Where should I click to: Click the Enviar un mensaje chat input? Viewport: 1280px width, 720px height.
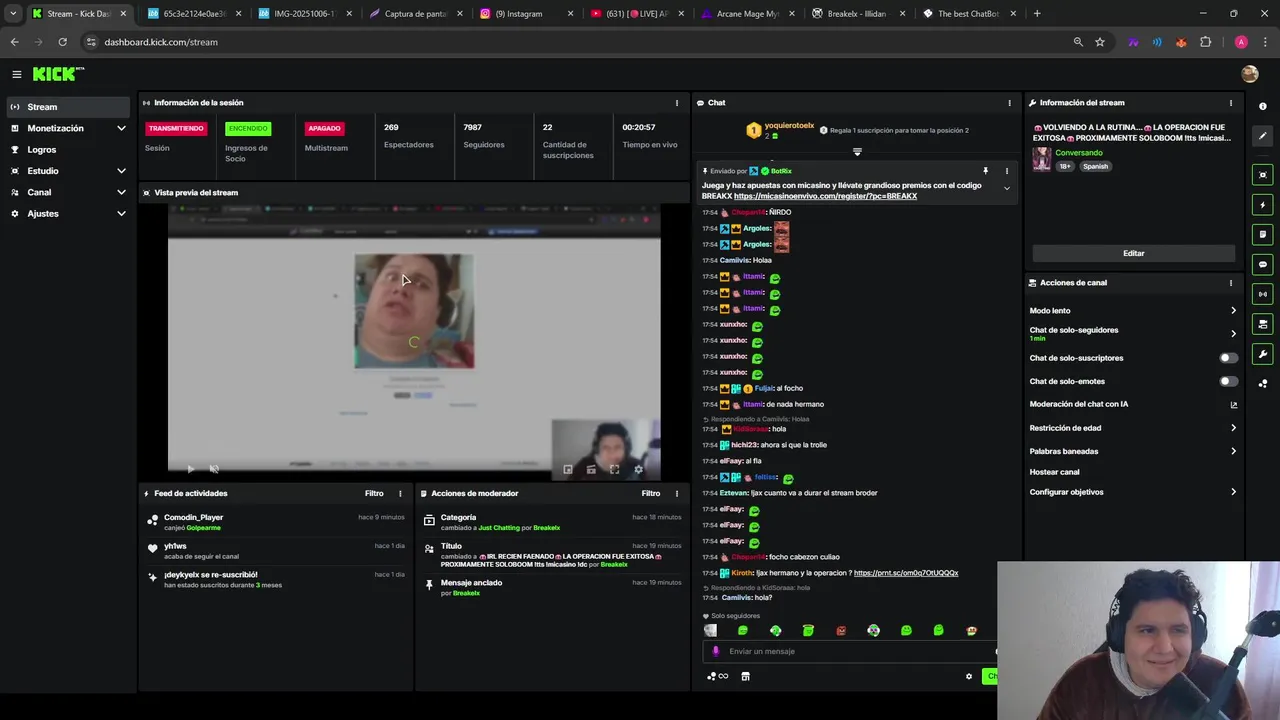(x=850, y=651)
